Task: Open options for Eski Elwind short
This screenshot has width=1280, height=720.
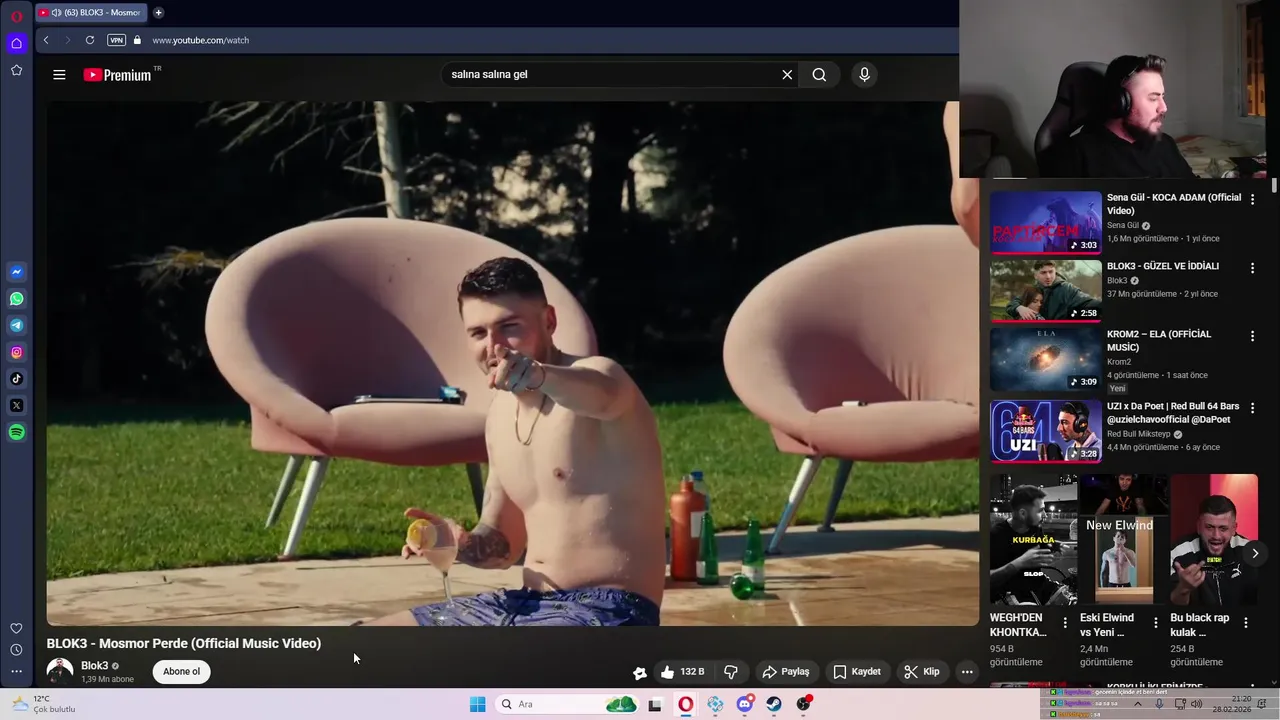Action: point(1155,622)
